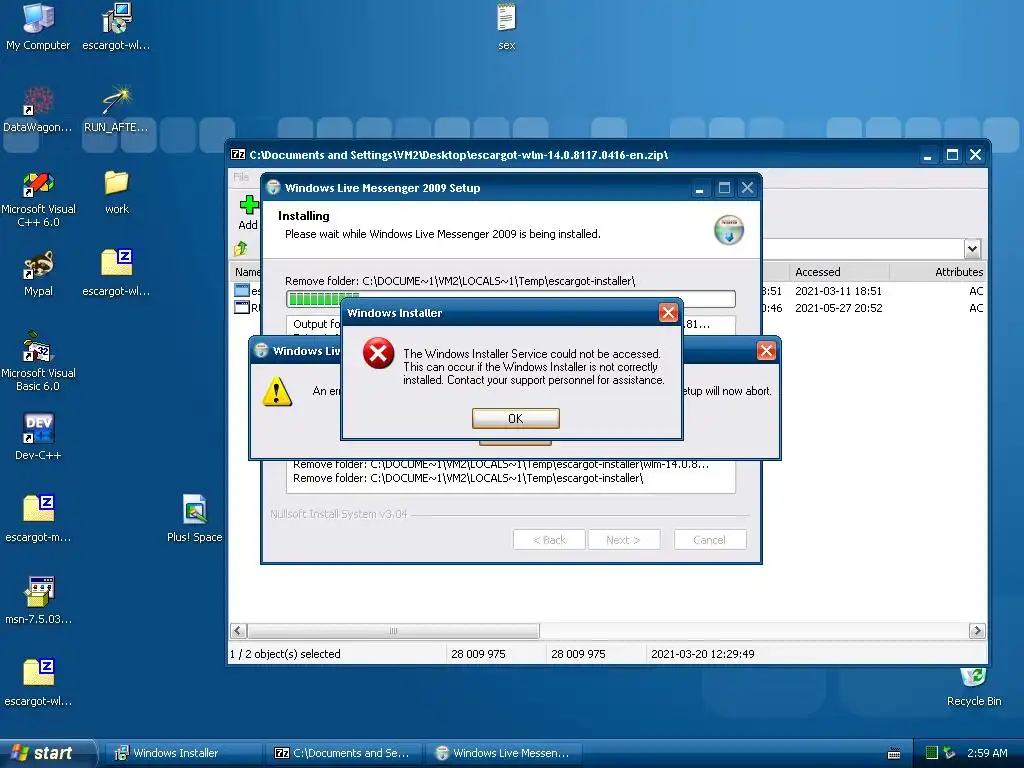Launch Mypal browser shortcut

[38, 273]
